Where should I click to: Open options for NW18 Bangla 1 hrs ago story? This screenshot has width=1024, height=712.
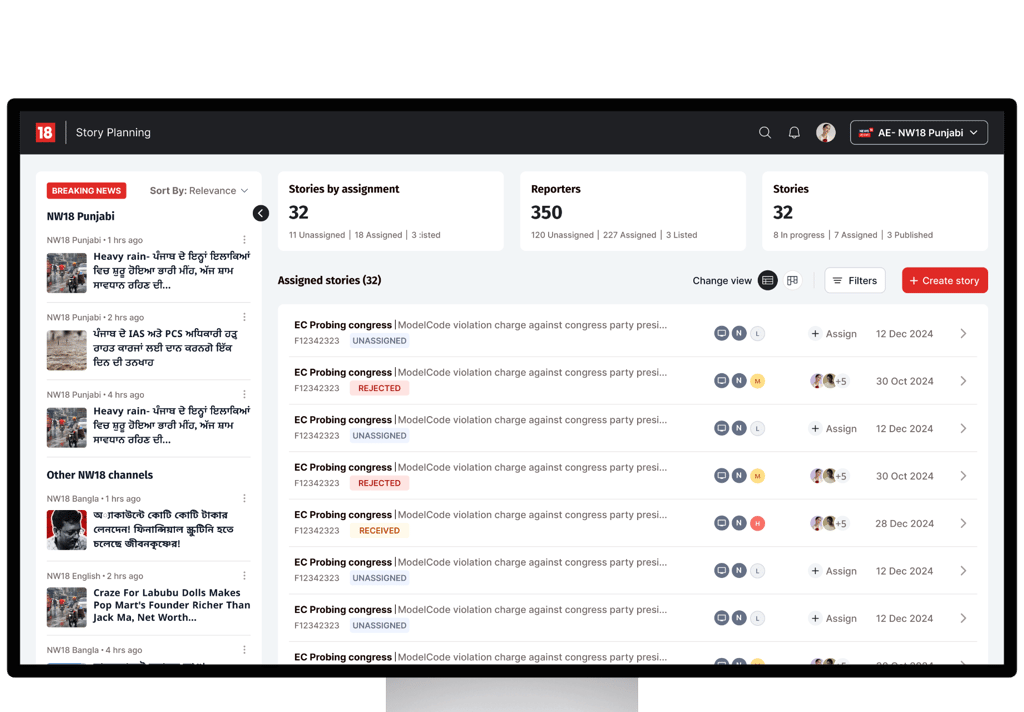(244, 498)
